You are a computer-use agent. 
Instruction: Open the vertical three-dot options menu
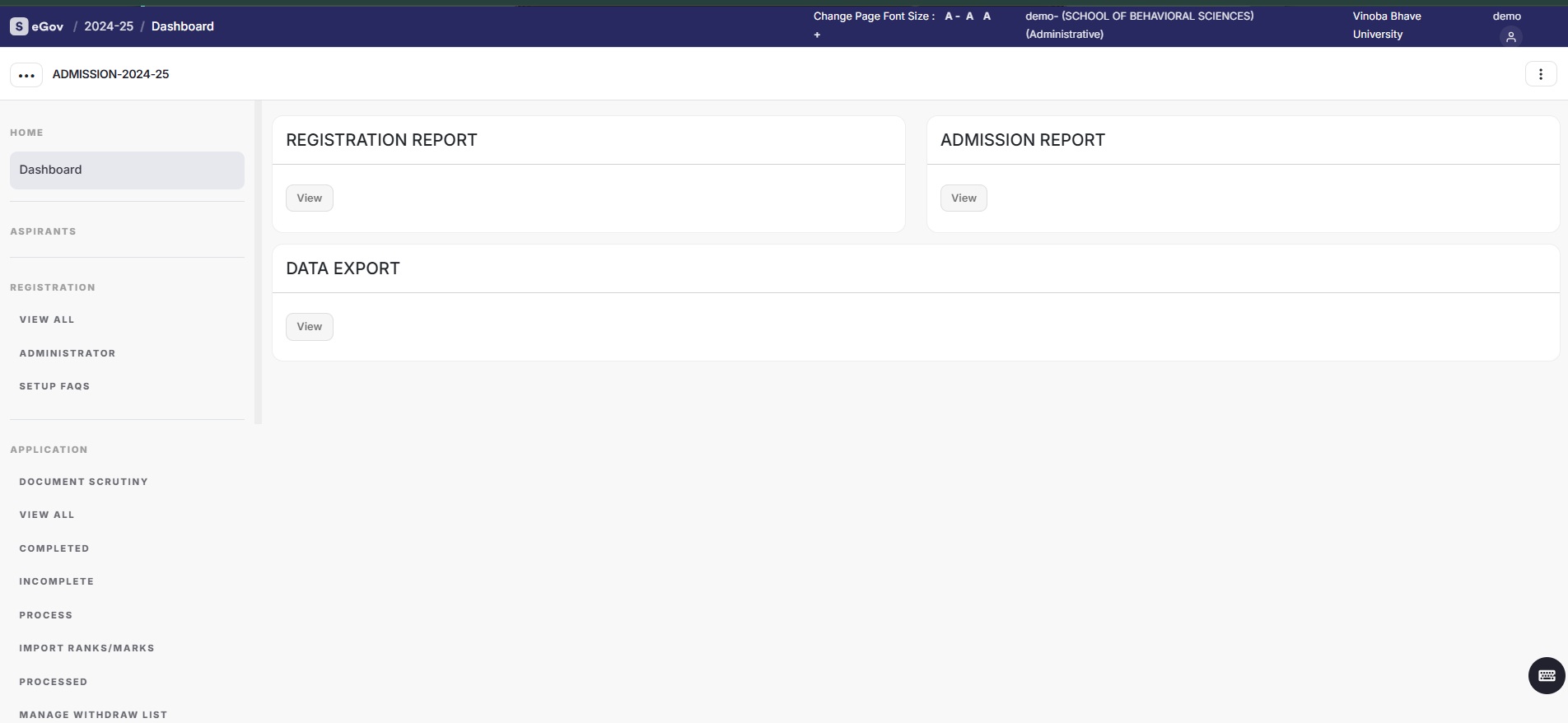(x=1541, y=74)
